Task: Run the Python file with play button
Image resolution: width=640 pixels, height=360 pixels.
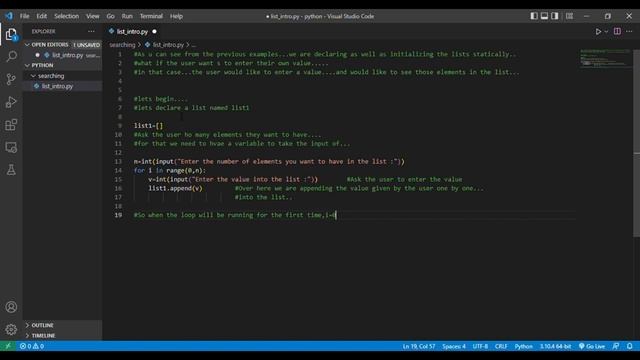Action: point(598,31)
